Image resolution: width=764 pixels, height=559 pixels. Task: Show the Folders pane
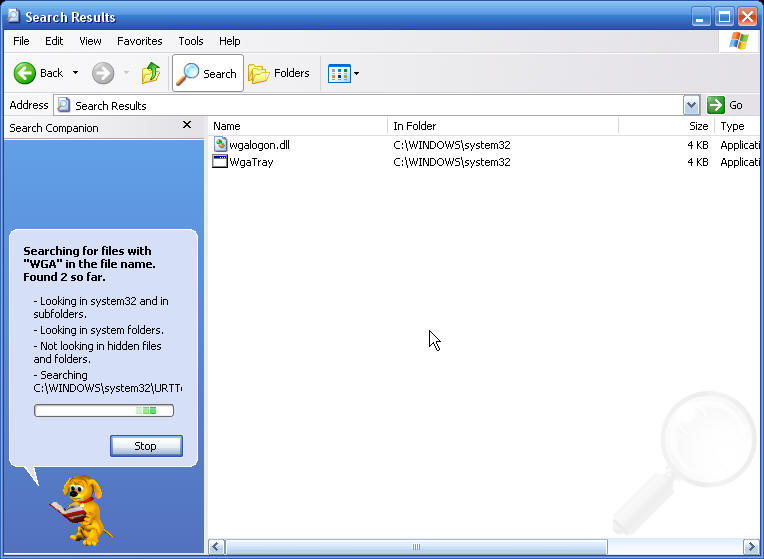click(x=279, y=73)
